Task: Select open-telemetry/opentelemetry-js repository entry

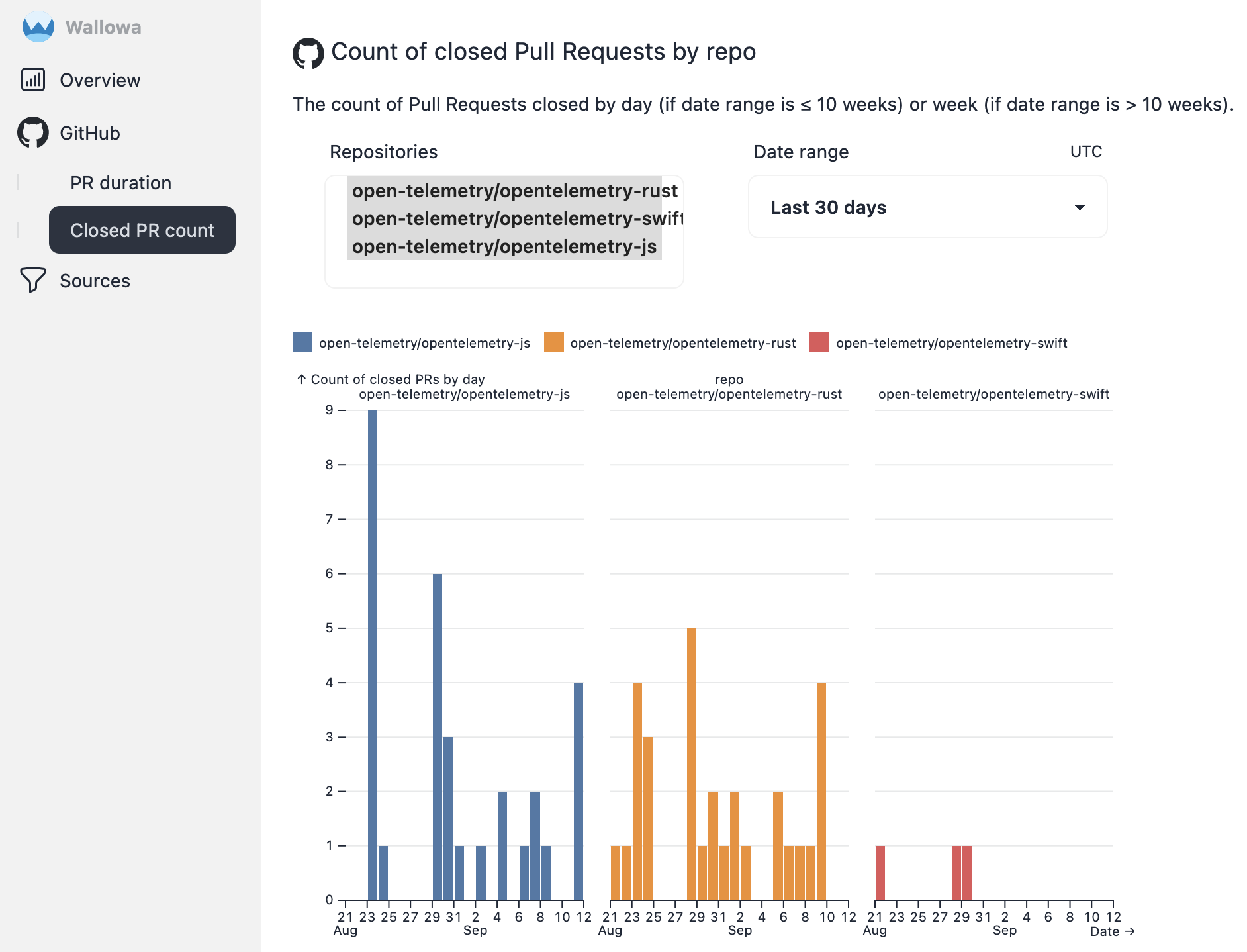Action: point(504,246)
